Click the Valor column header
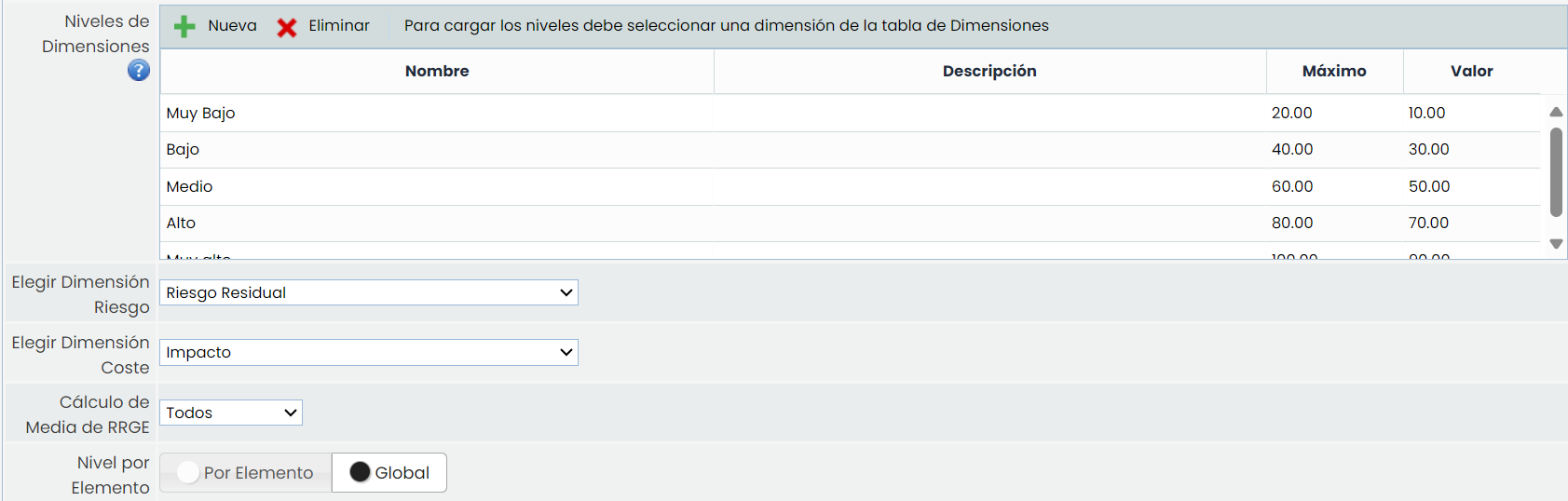The height and width of the screenshot is (501, 1568). click(1471, 71)
